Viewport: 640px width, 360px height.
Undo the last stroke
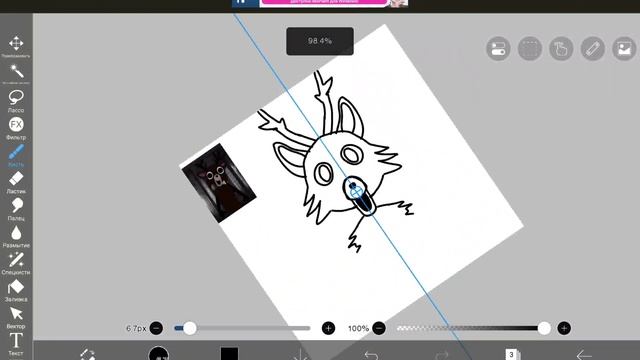coord(371,355)
